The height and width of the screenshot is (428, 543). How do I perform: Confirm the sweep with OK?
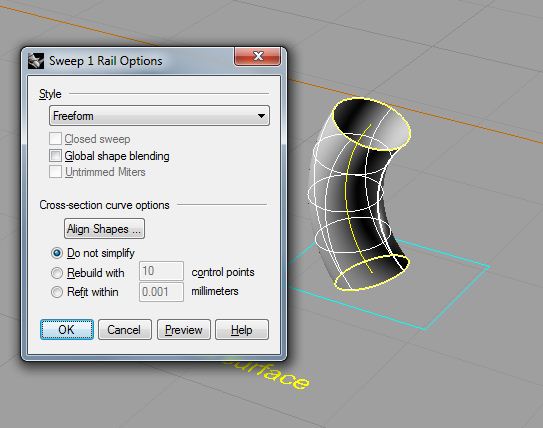(67, 329)
